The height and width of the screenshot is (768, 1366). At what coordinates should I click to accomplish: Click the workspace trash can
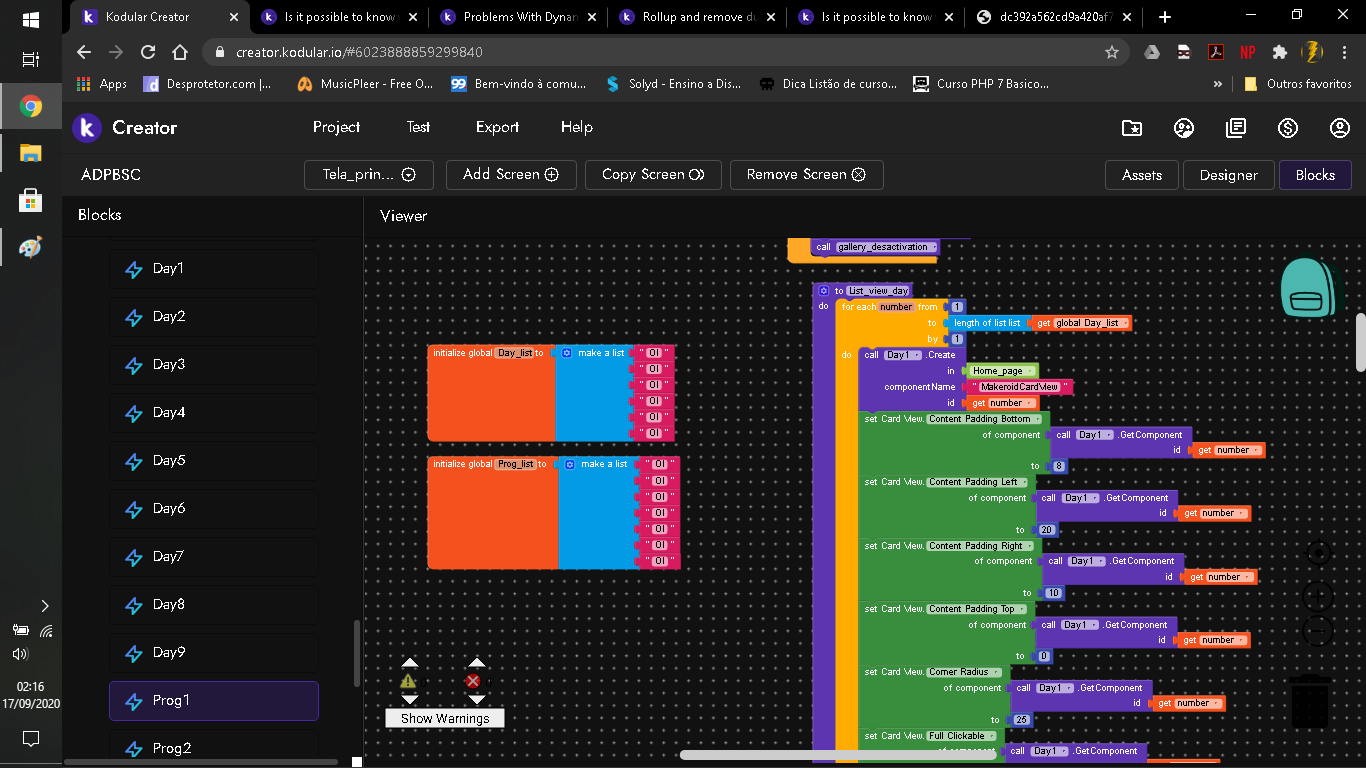coord(1308,701)
